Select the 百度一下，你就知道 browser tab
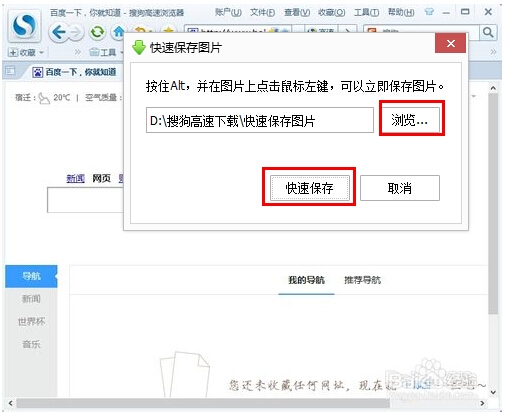This screenshot has height=415, width=507. click(75, 72)
